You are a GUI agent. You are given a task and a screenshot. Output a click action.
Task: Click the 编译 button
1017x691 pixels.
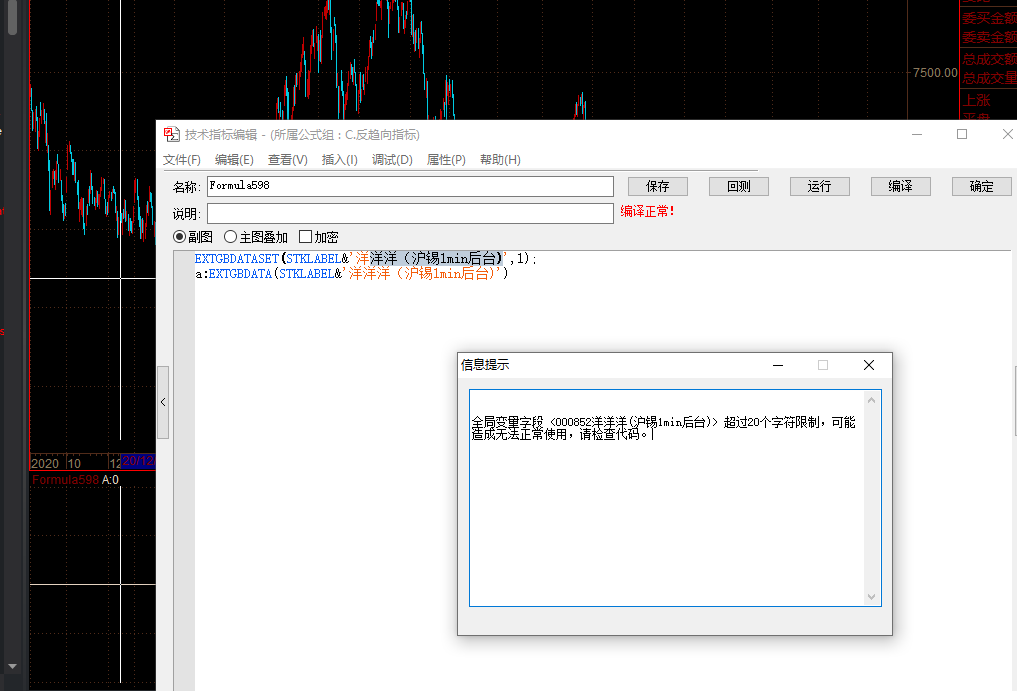pyautogui.click(x=901, y=186)
